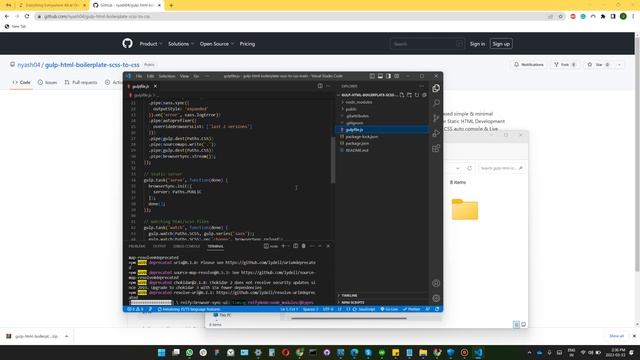The height and width of the screenshot is (360, 640).
Task: Reload the browser page
Action: 27,16
